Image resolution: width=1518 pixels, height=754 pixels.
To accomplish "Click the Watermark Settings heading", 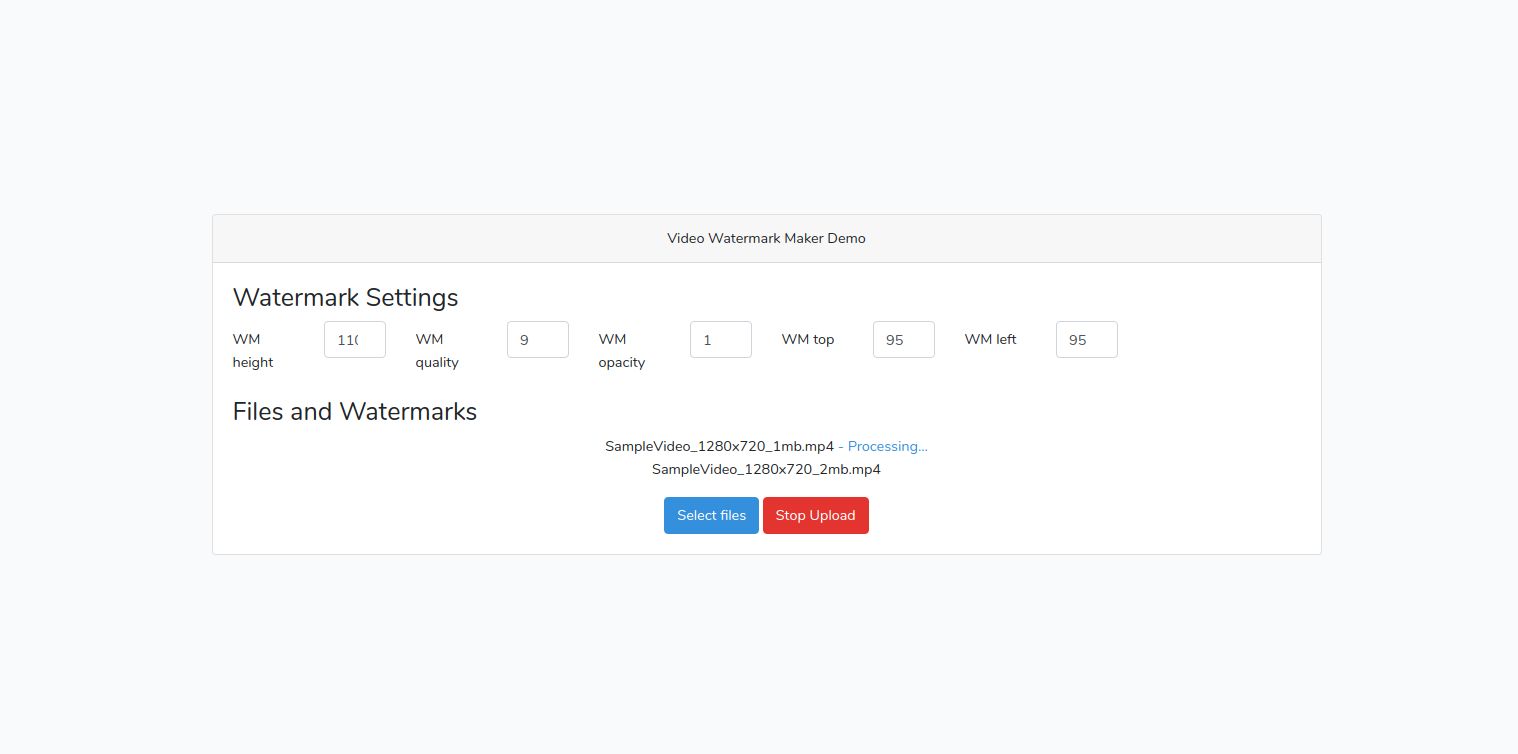I will pyautogui.click(x=345, y=298).
